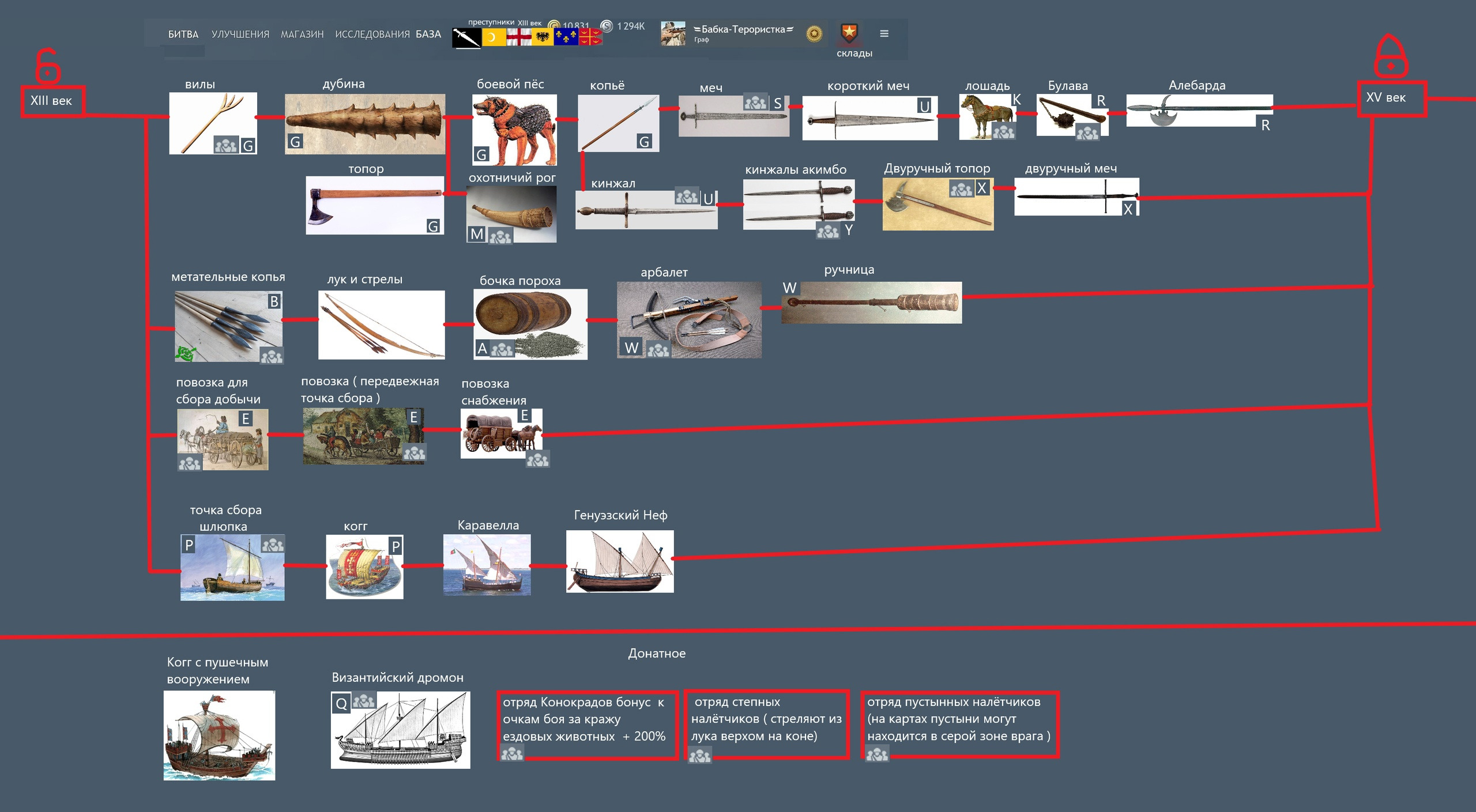Switch to the ИССЛЕДОВАНИЯ tab
The width and height of the screenshot is (1476, 812).
[x=372, y=34]
